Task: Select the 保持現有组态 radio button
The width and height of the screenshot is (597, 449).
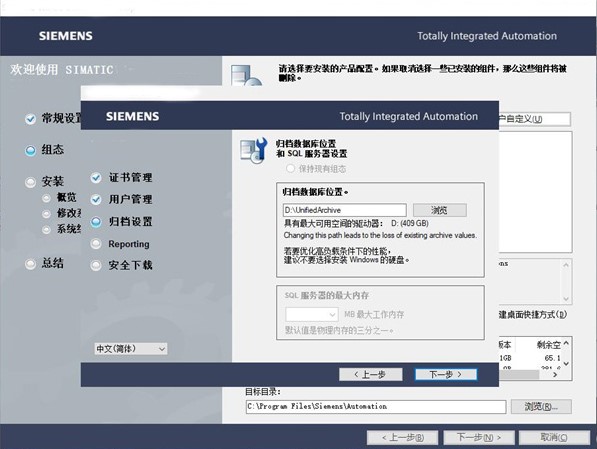Action: coord(290,168)
